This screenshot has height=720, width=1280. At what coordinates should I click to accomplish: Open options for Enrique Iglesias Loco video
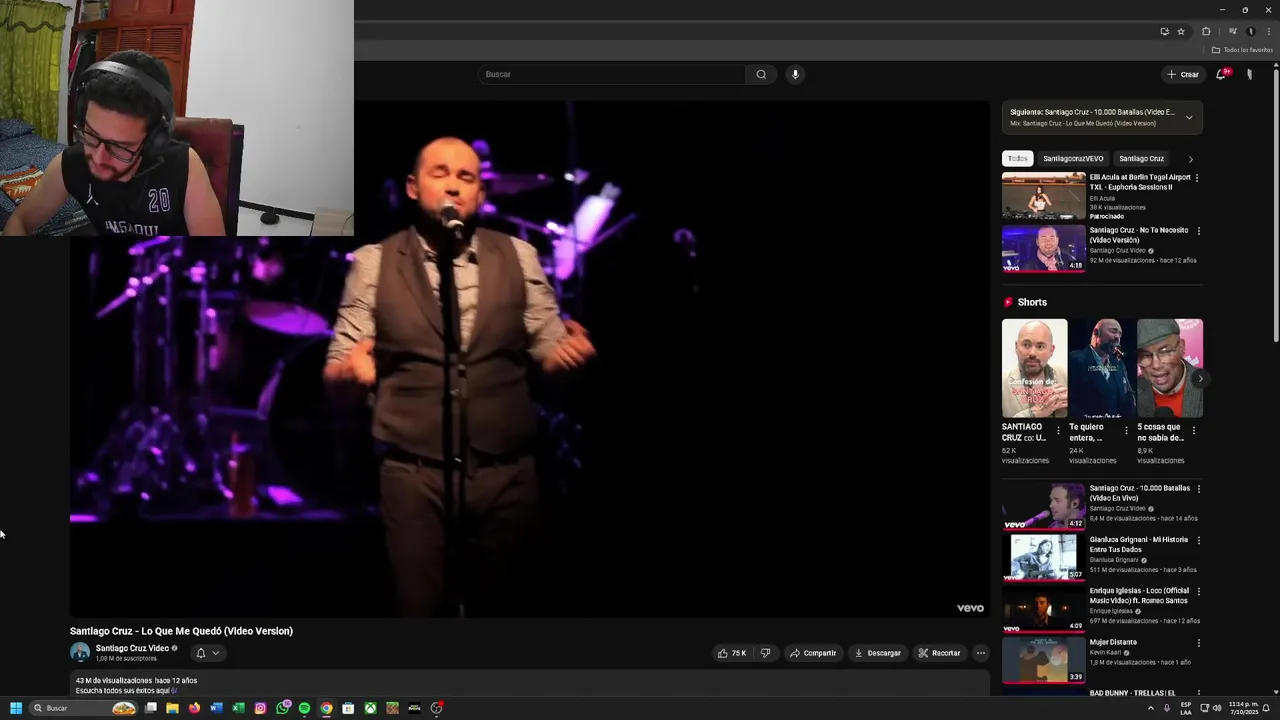tap(1198, 592)
